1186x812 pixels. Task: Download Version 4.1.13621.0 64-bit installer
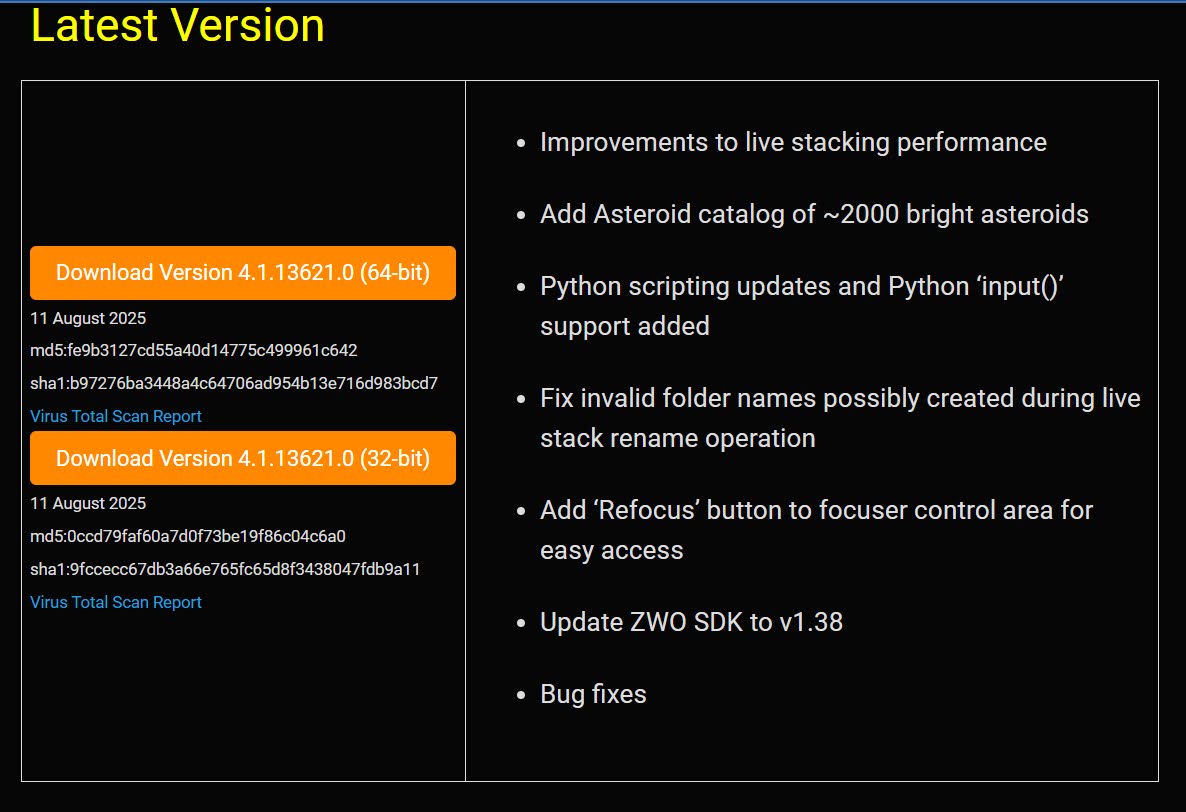(243, 272)
